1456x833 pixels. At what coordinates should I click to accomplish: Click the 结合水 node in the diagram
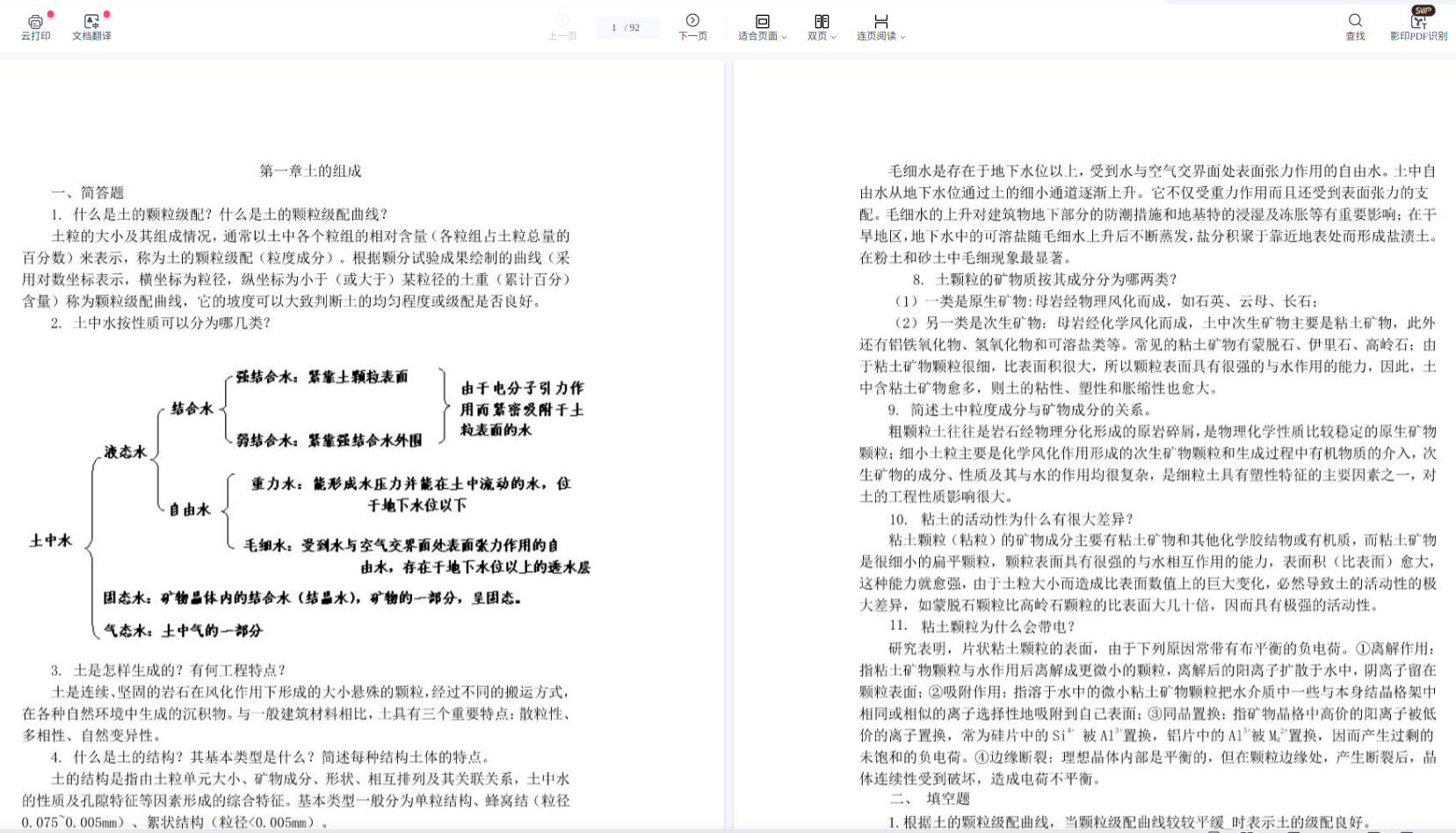192,409
